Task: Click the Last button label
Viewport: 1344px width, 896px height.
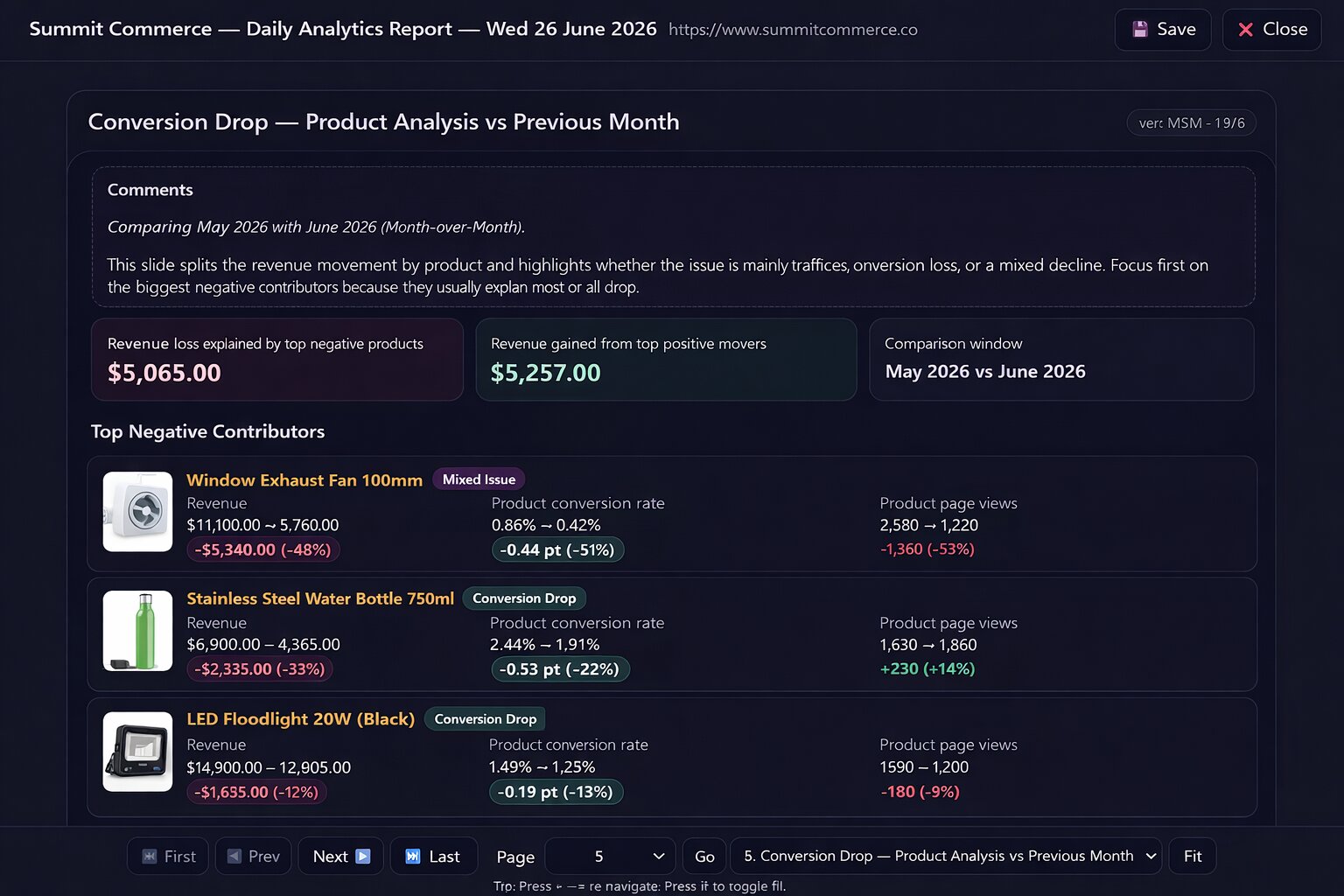Action: click(x=444, y=857)
